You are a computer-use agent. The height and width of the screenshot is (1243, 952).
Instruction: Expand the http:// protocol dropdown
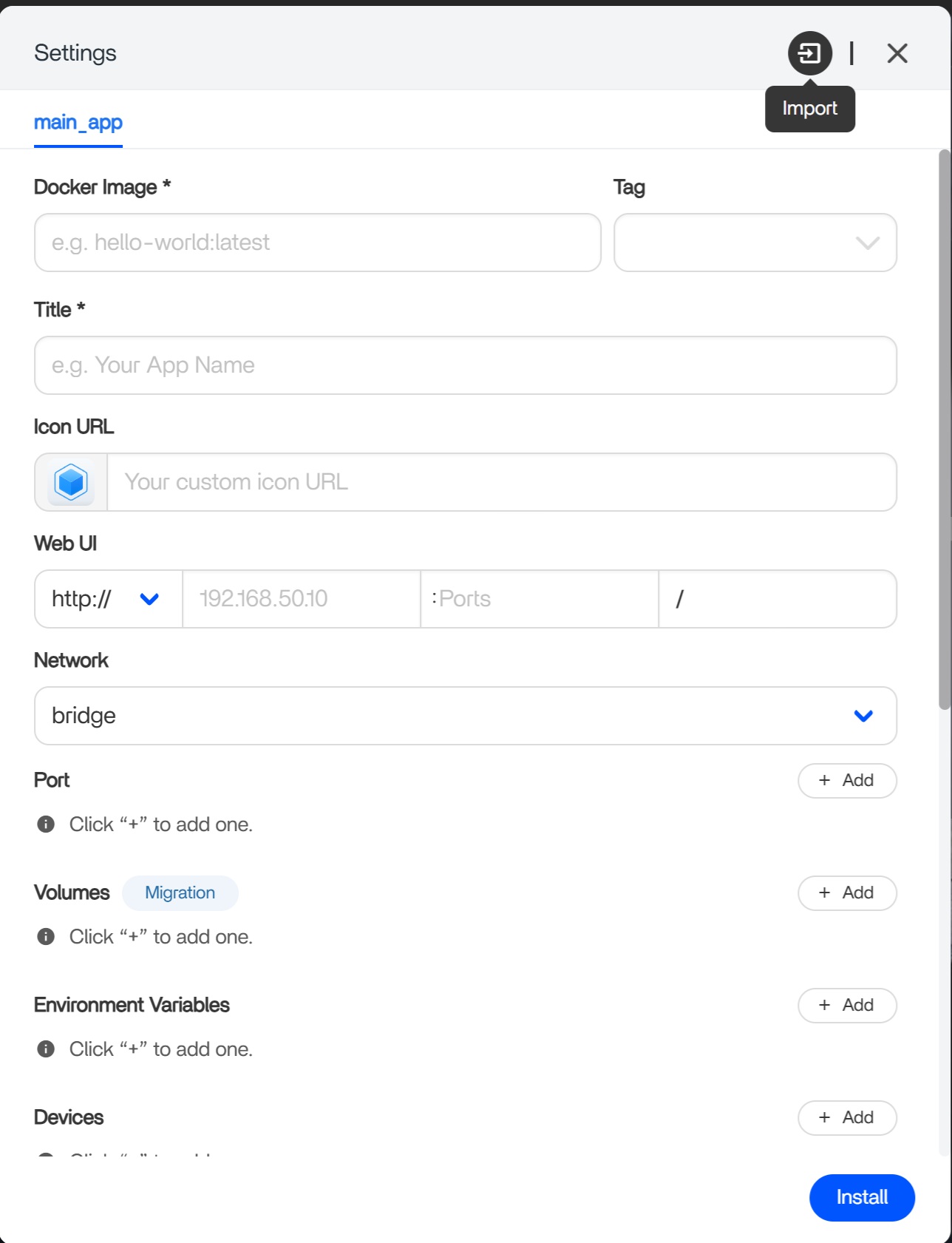pos(109,599)
